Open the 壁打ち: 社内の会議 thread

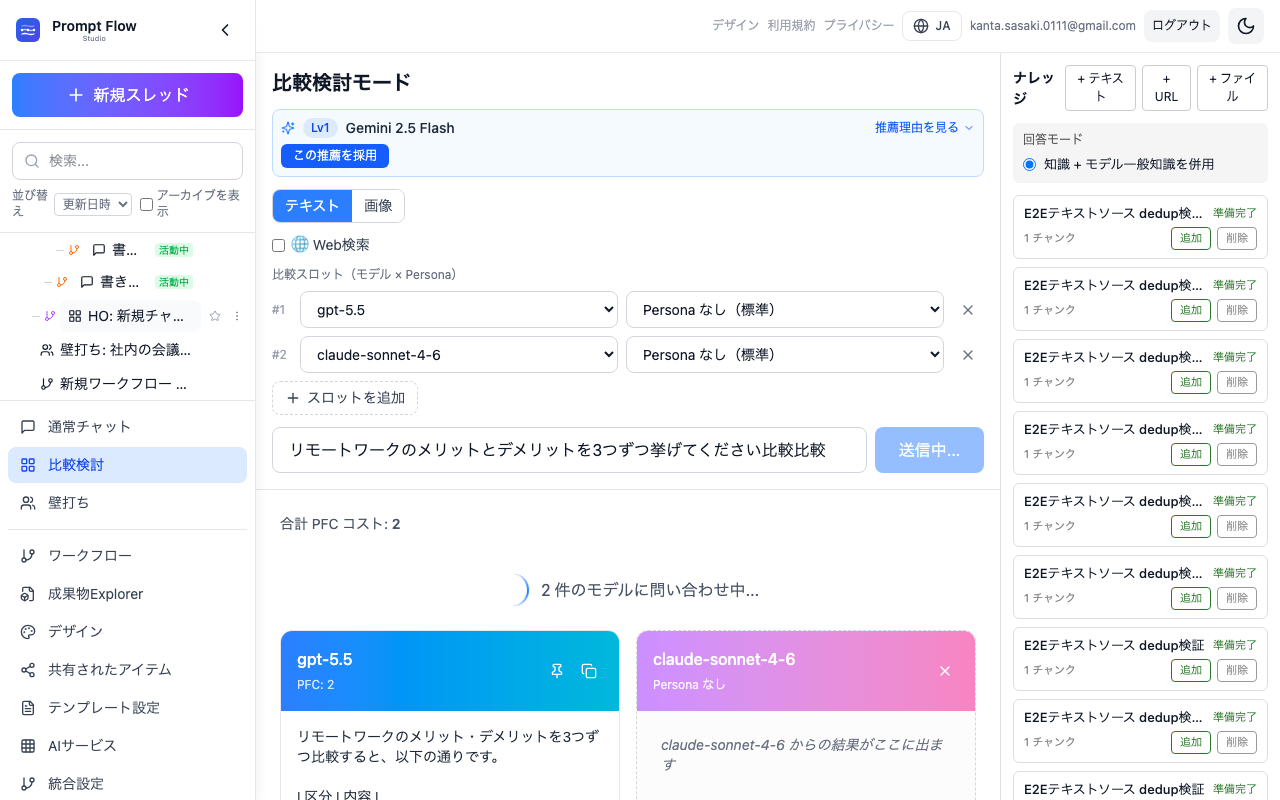(x=115, y=350)
